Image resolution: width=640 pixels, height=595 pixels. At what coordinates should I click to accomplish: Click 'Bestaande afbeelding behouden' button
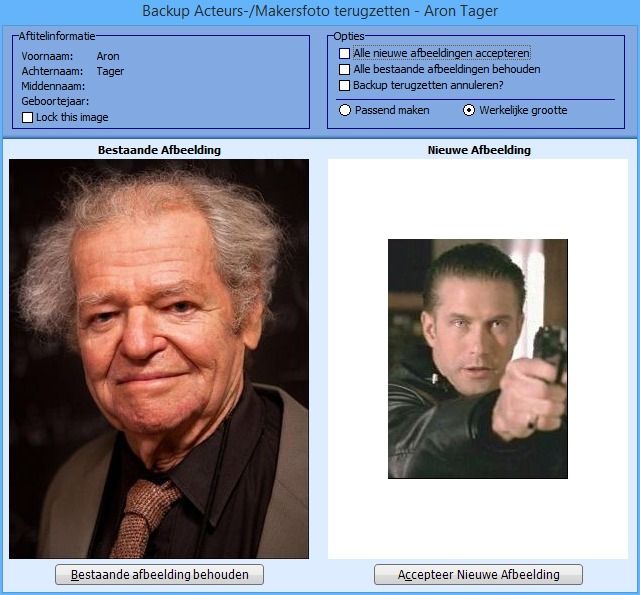click(x=159, y=575)
